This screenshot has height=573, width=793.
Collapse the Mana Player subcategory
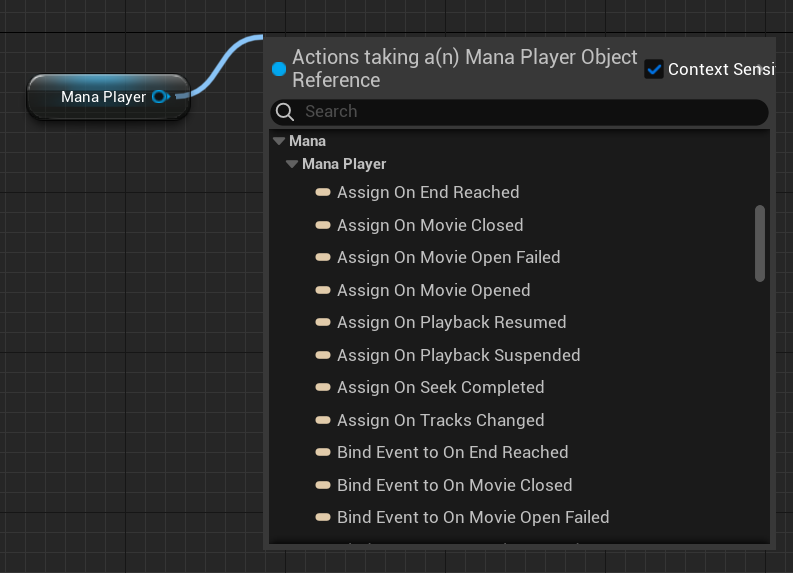292,164
